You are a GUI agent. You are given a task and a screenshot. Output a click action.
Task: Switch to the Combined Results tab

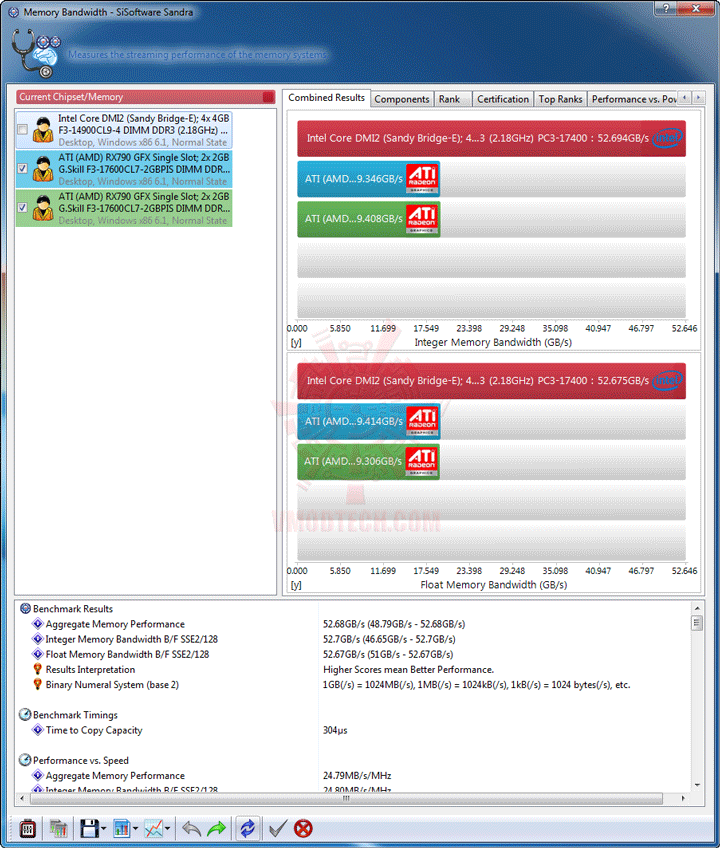[326, 98]
